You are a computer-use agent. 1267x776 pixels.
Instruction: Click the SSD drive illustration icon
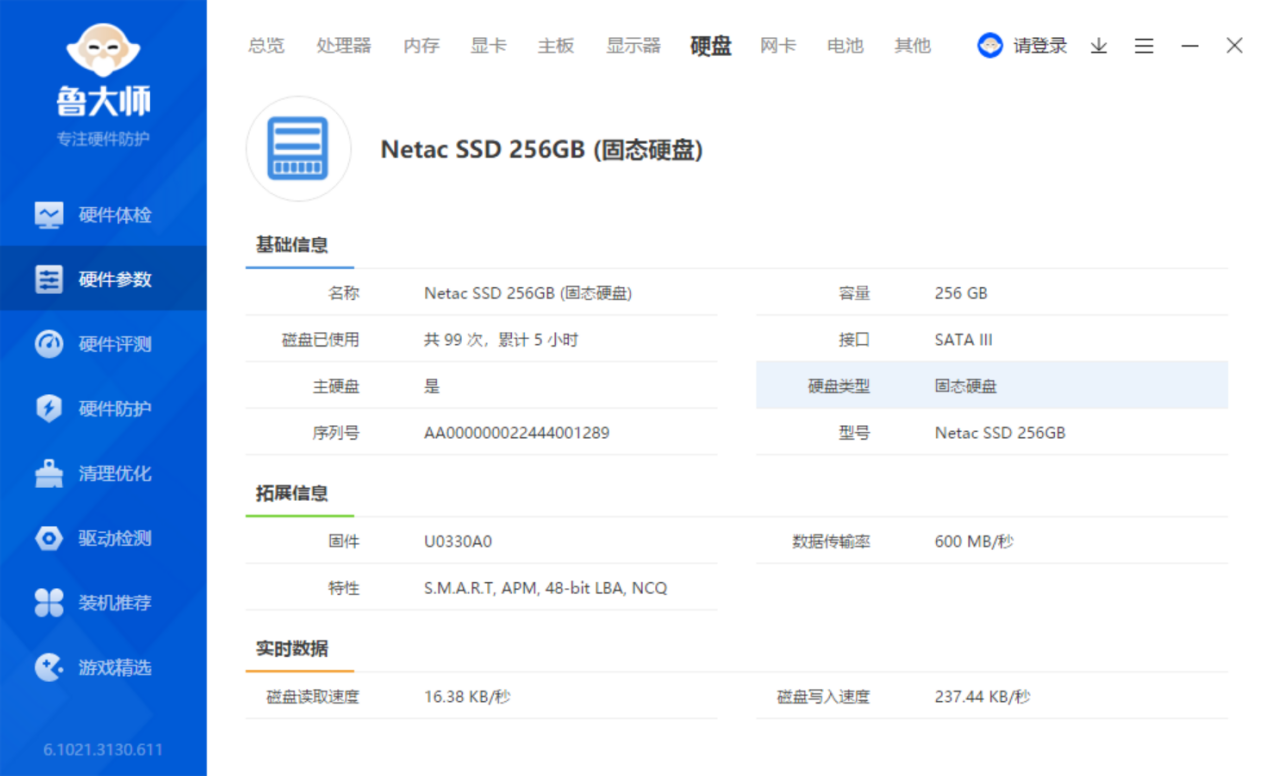(x=298, y=150)
